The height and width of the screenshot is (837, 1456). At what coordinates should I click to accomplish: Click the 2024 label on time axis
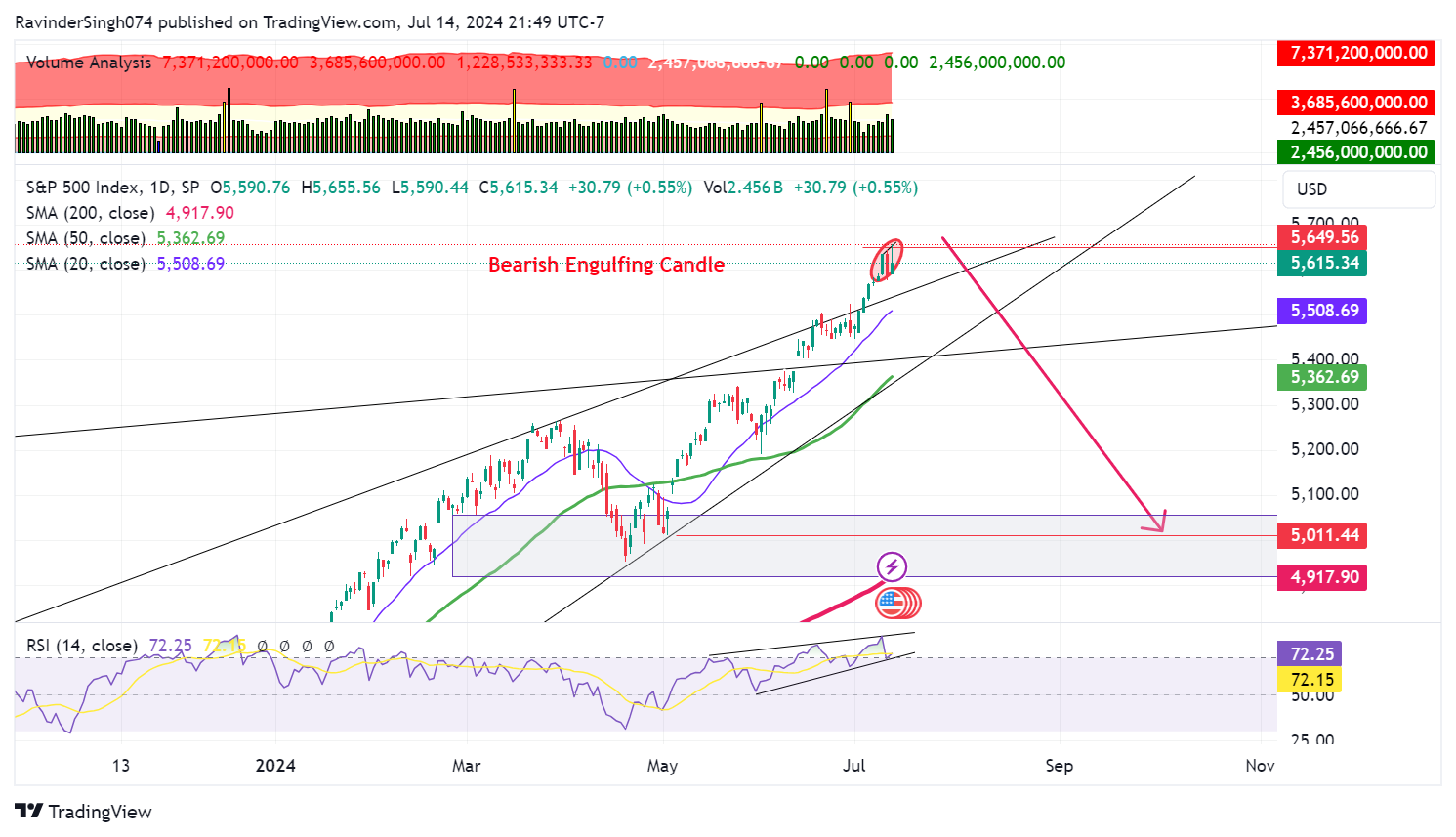click(x=275, y=766)
